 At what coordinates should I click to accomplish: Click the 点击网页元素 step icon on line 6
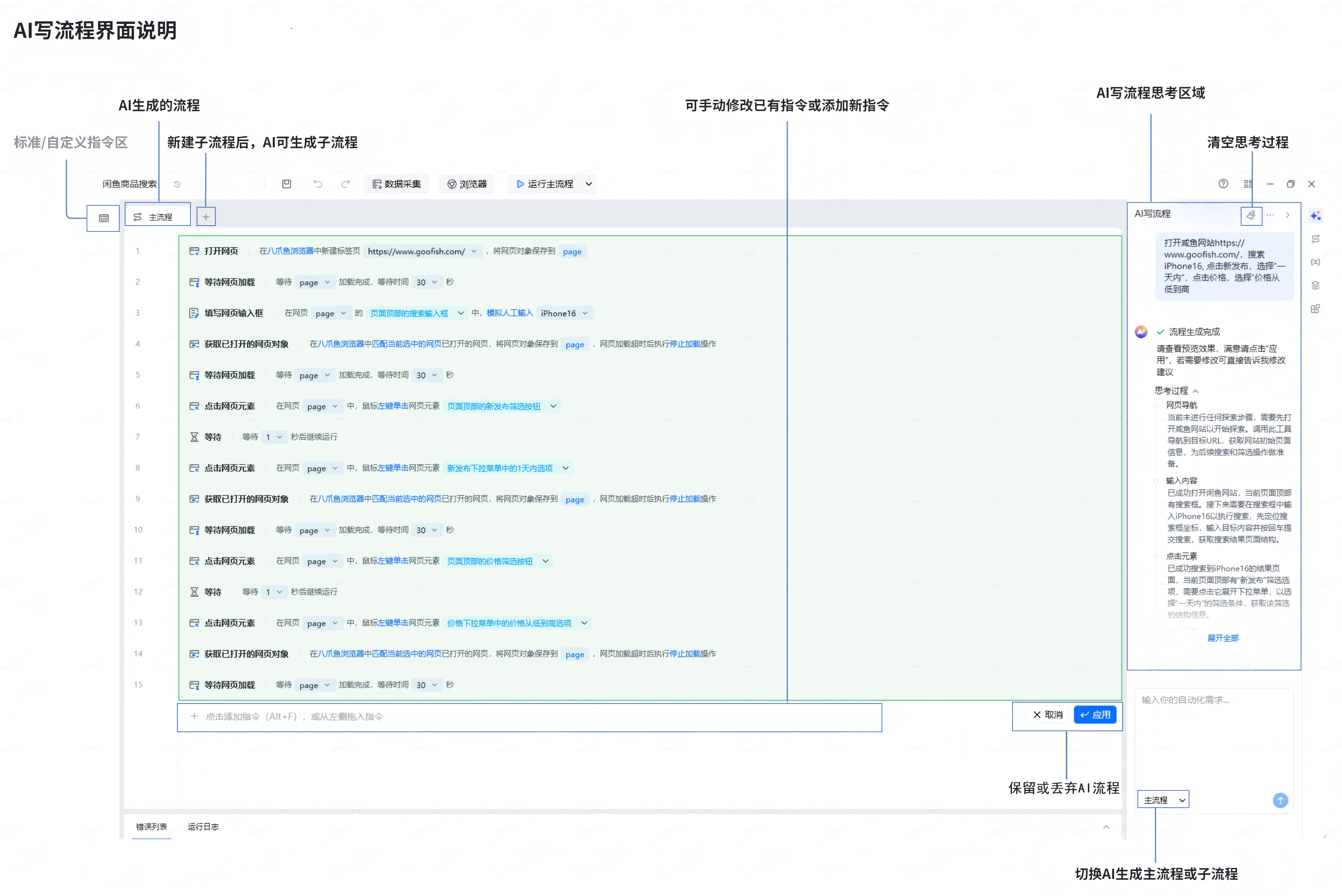tap(194, 406)
